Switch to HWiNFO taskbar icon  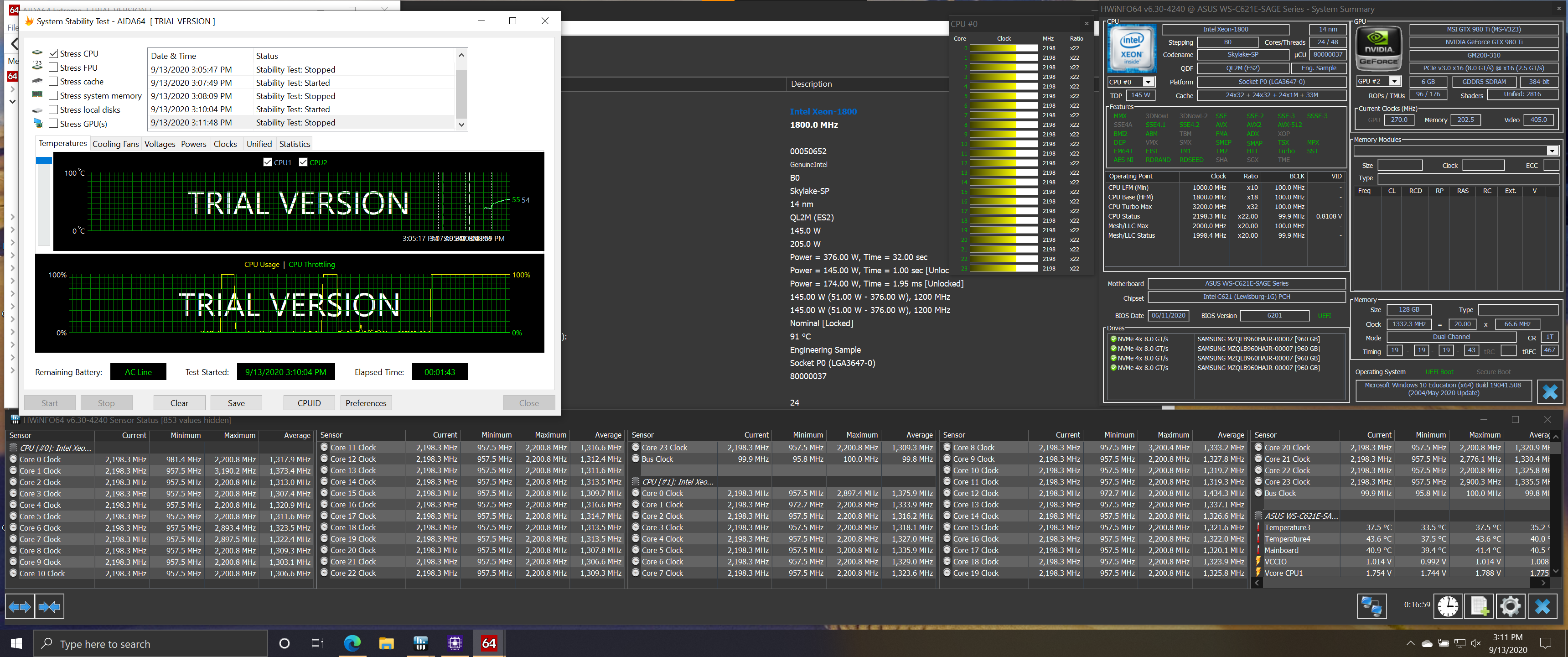click(420, 644)
